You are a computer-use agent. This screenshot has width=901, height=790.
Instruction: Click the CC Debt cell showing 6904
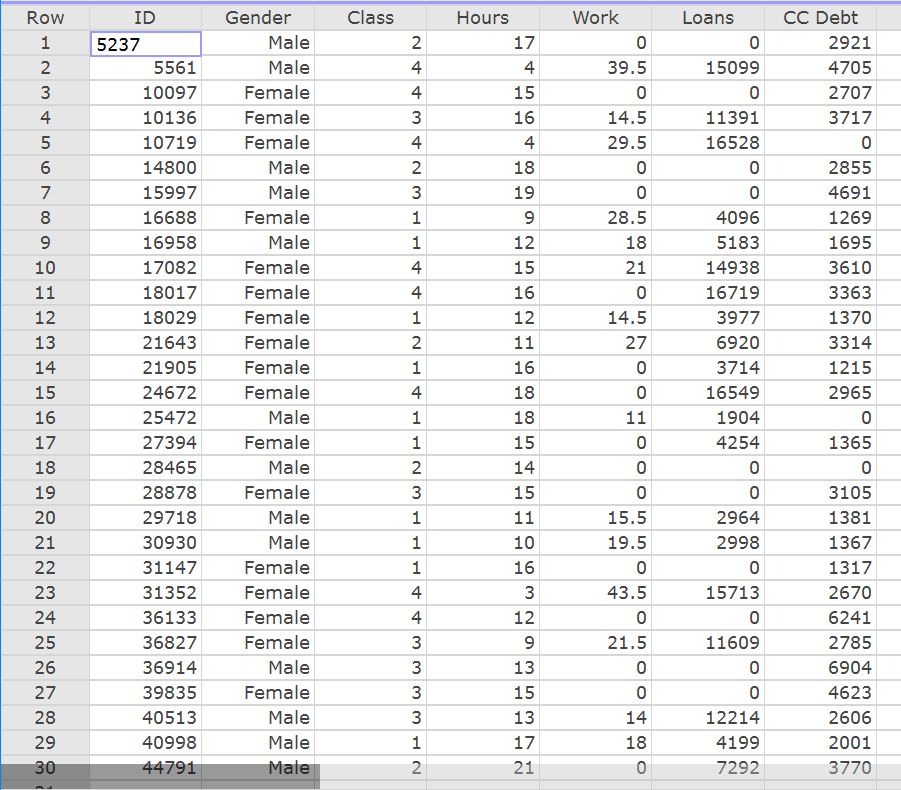coord(821,668)
